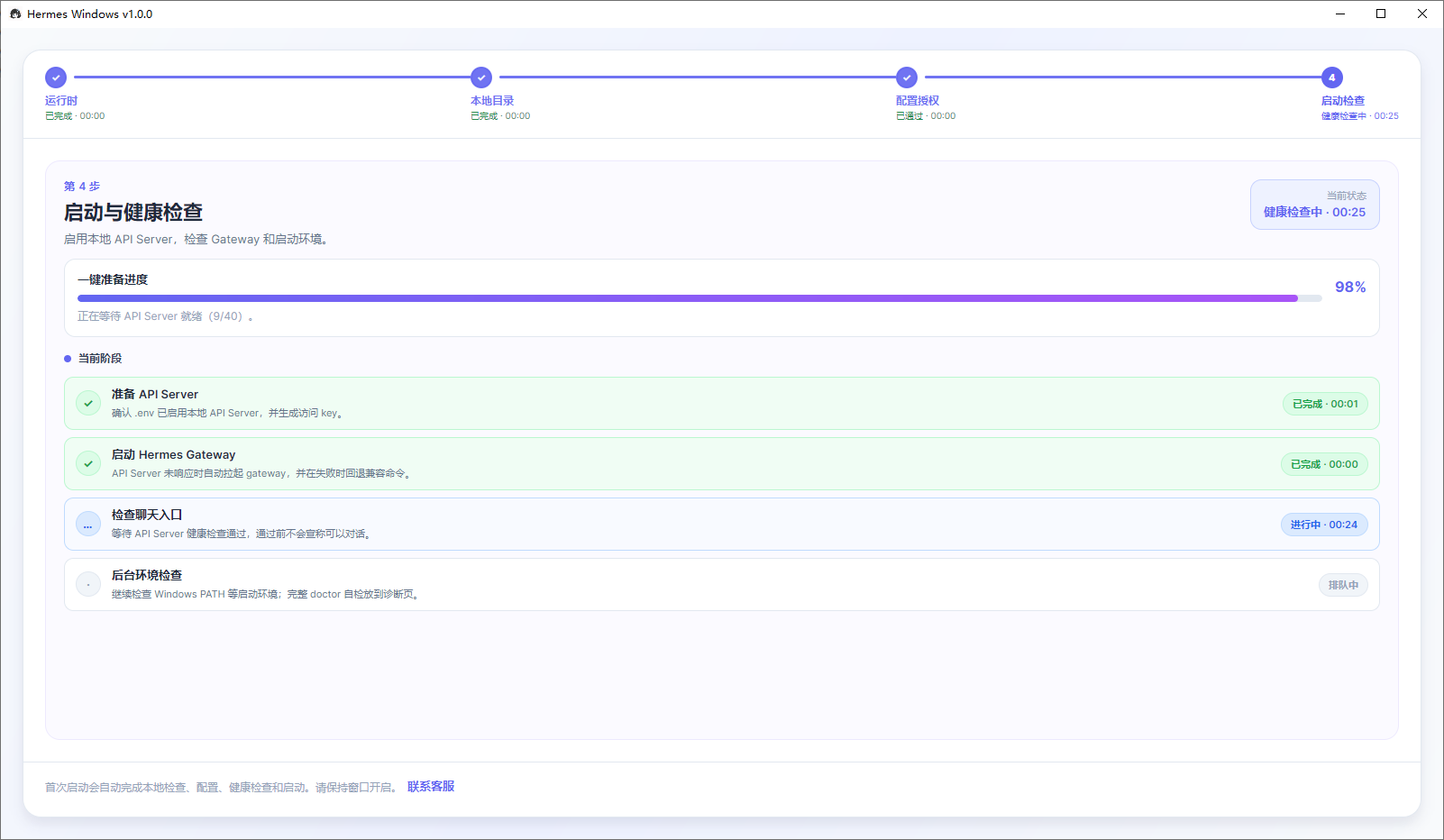The height and width of the screenshot is (840, 1444).
Task: Click the 第 4 步 step indicator text
Action: [x=82, y=187]
